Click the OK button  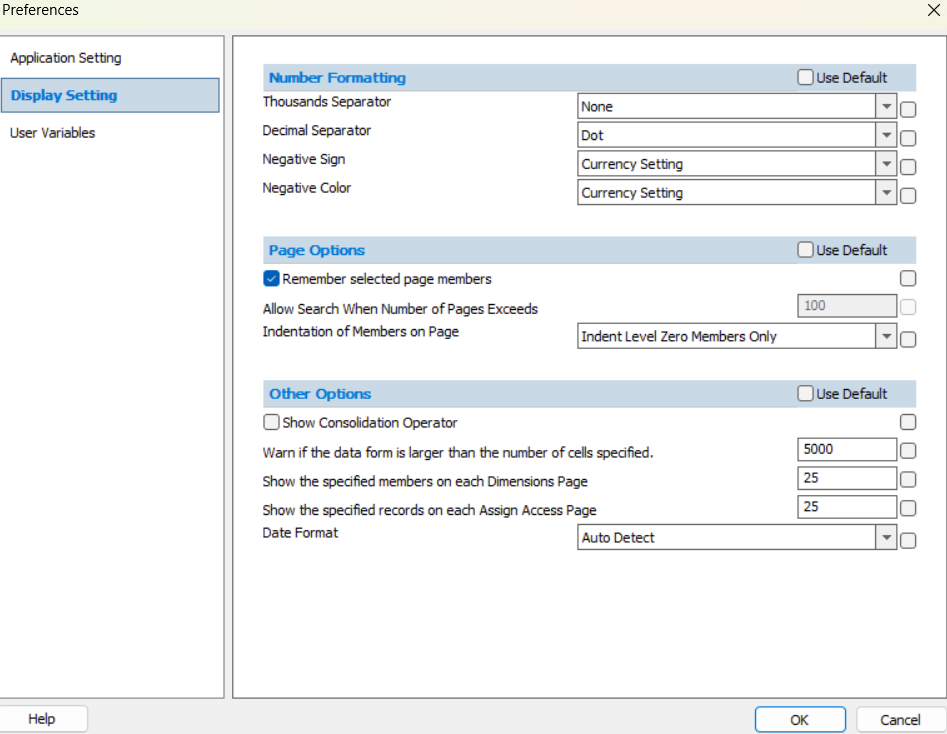pyautogui.click(x=800, y=720)
